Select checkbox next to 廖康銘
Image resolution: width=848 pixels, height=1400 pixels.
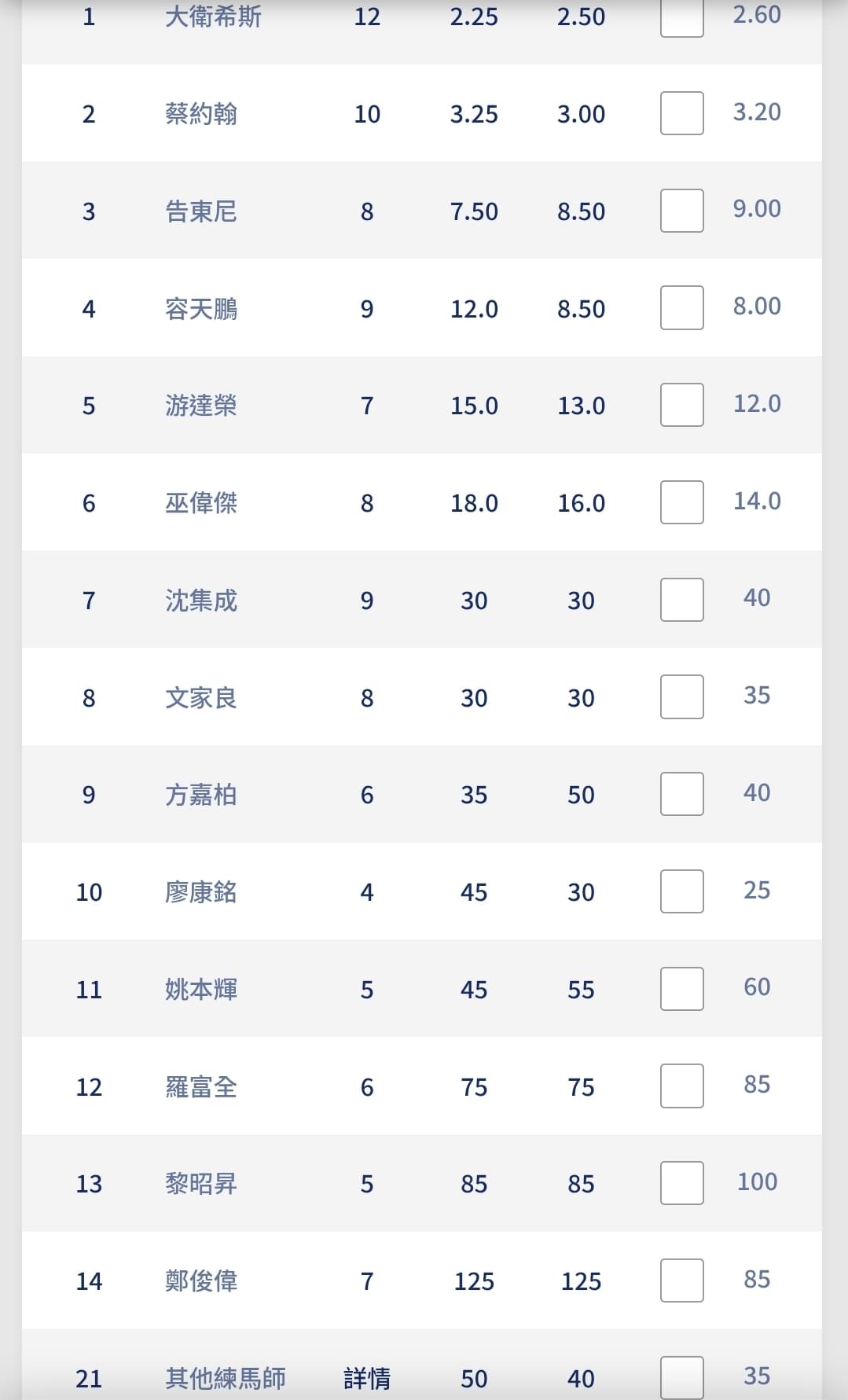tap(681, 891)
